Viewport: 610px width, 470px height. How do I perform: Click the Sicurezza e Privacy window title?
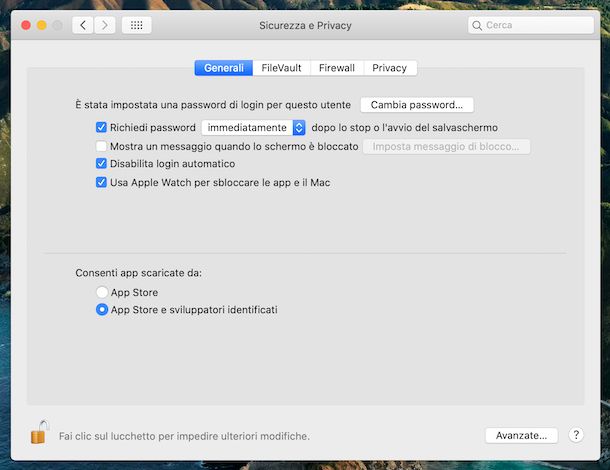point(305,26)
